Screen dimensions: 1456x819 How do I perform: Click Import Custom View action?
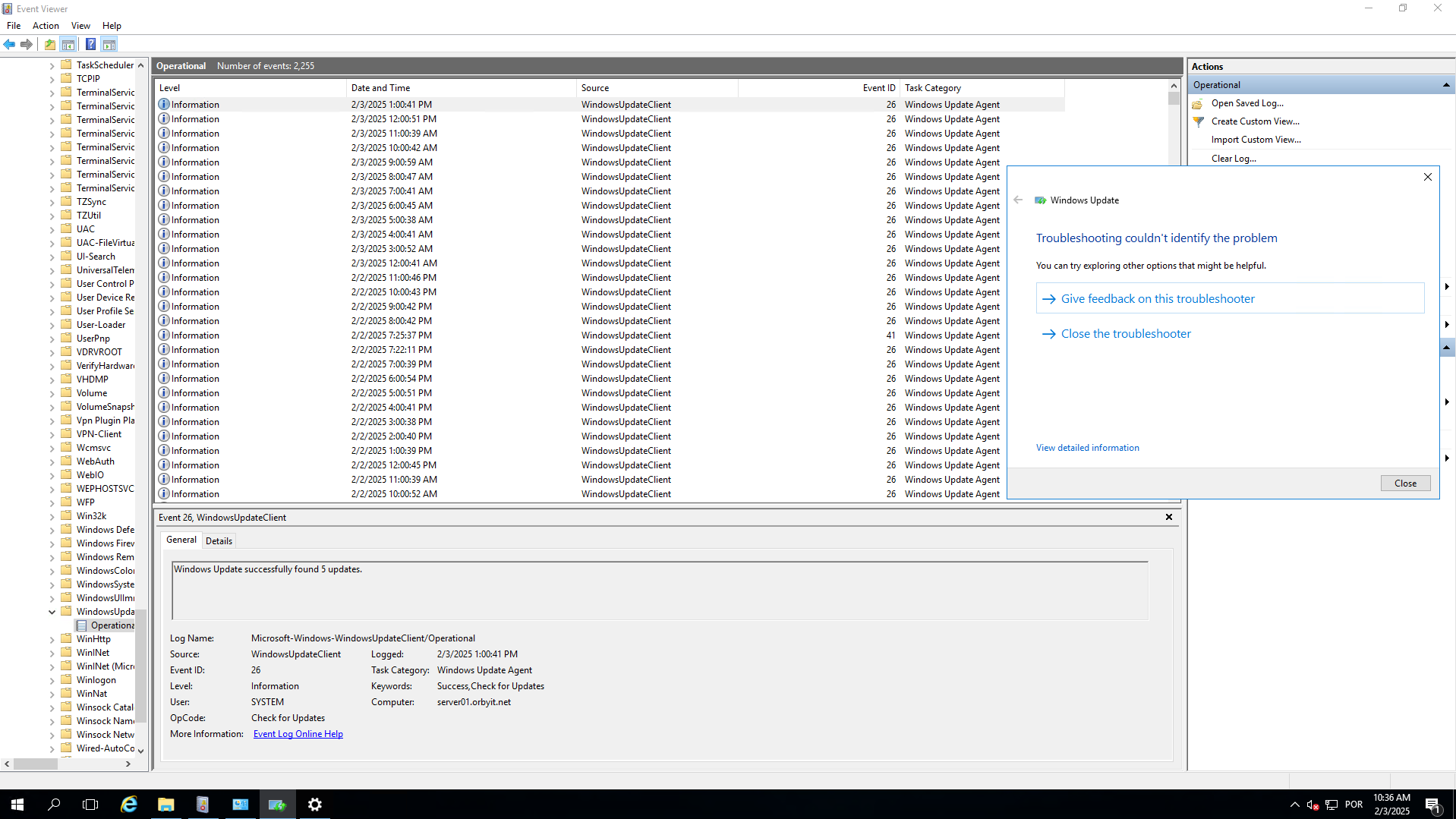pos(1256,140)
